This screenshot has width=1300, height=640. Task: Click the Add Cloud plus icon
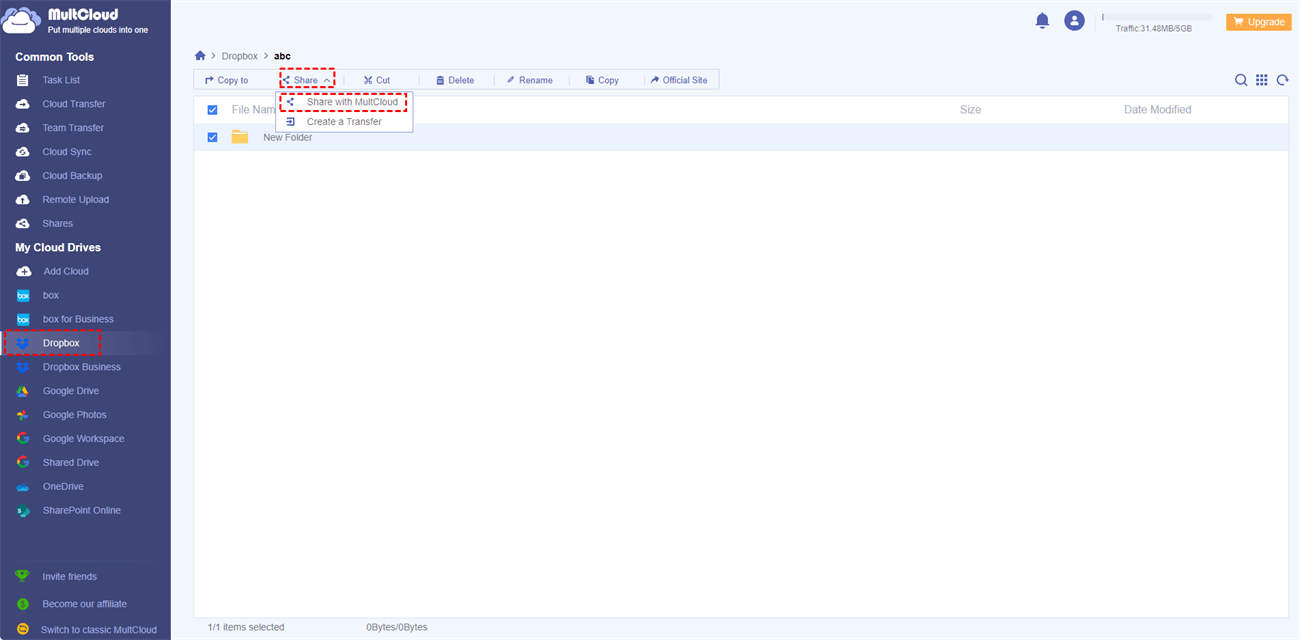click(x=23, y=271)
